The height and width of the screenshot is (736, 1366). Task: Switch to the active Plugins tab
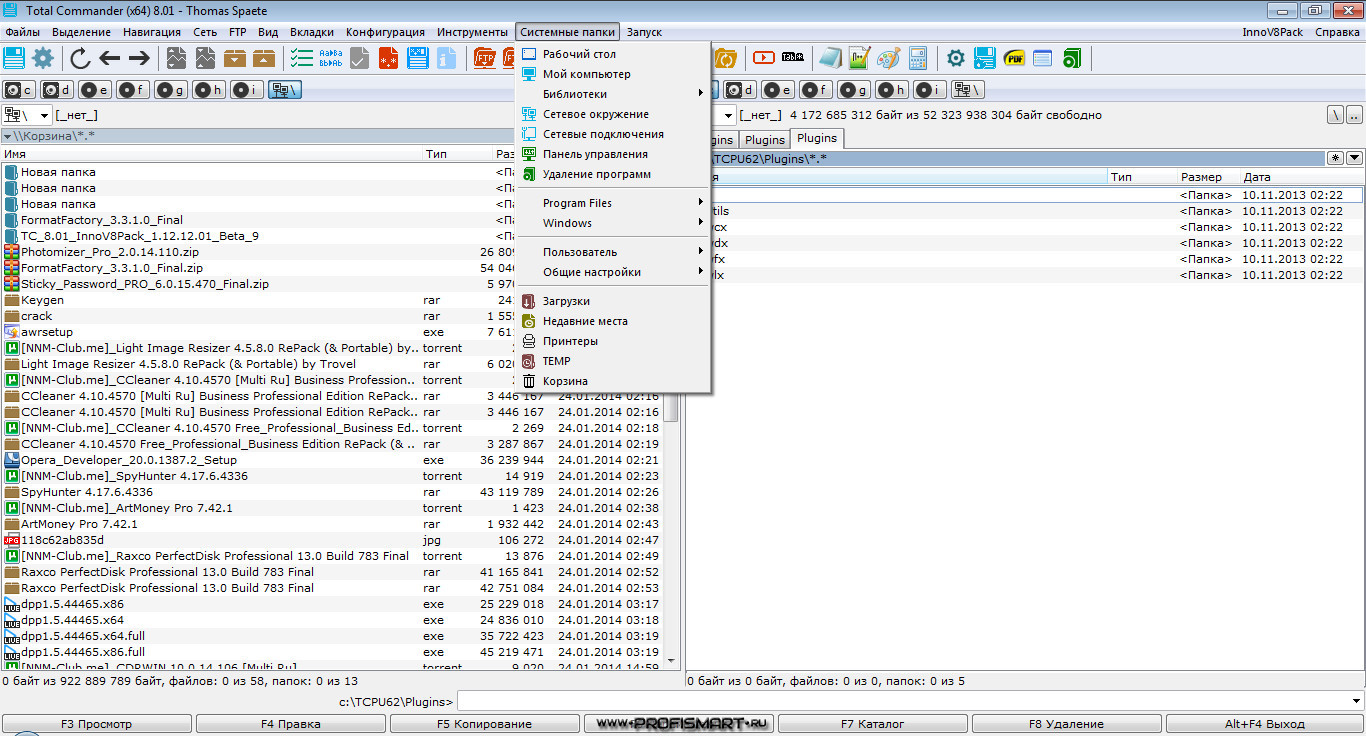tap(817, 138)
